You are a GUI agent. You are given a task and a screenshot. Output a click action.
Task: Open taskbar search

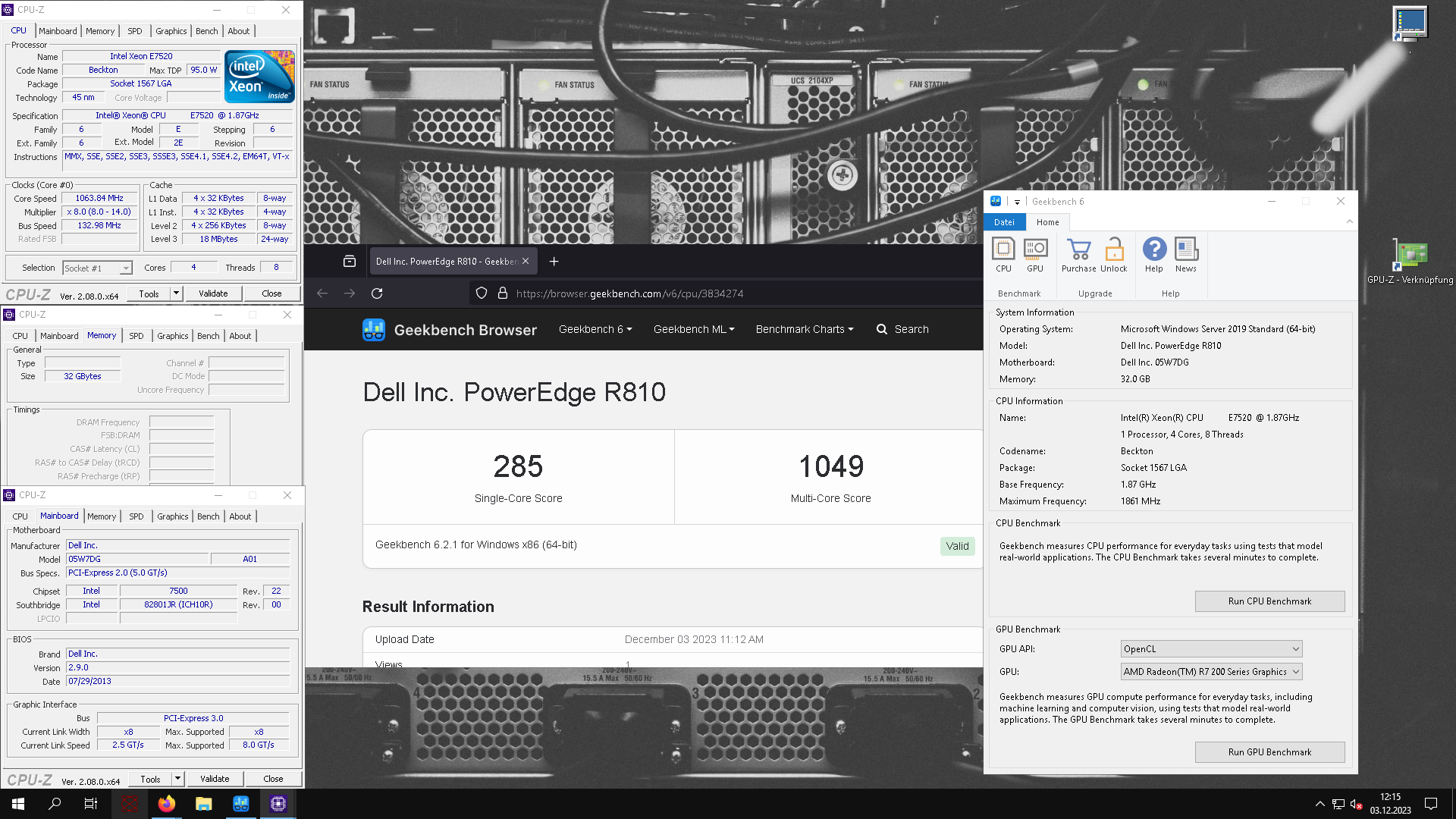(x=55, y=804)
